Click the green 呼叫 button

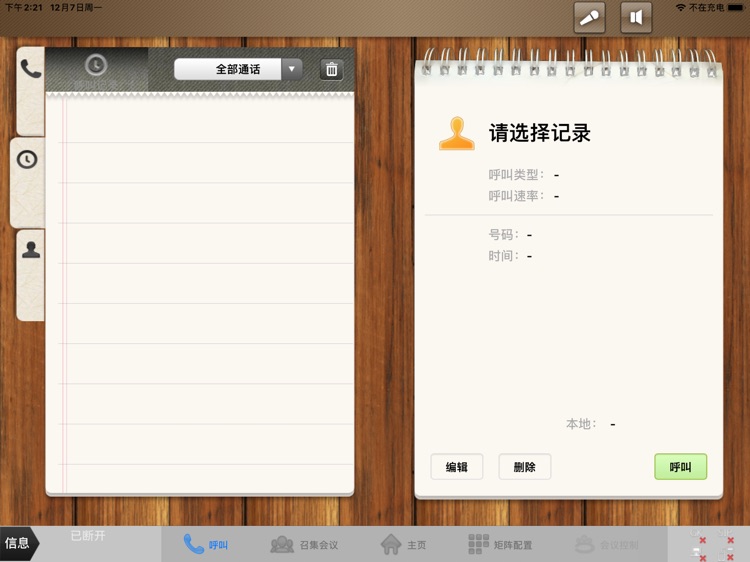pyautogui.click(x=680, y=467)
